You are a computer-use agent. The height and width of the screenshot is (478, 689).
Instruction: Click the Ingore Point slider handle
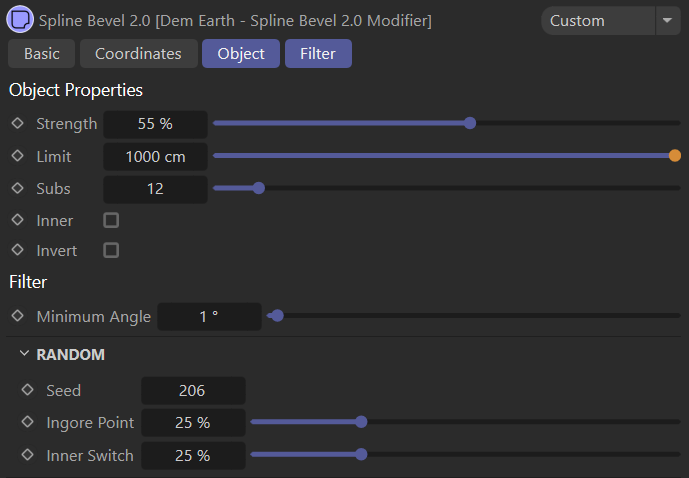[361, 422]
